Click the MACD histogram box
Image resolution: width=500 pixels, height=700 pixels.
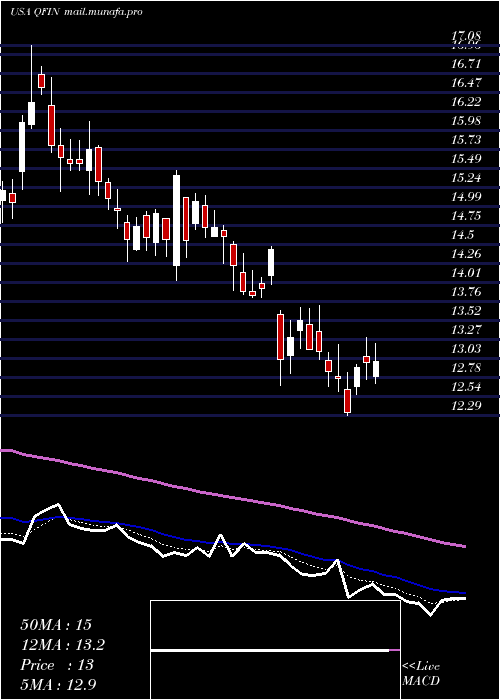pos(275,650)
